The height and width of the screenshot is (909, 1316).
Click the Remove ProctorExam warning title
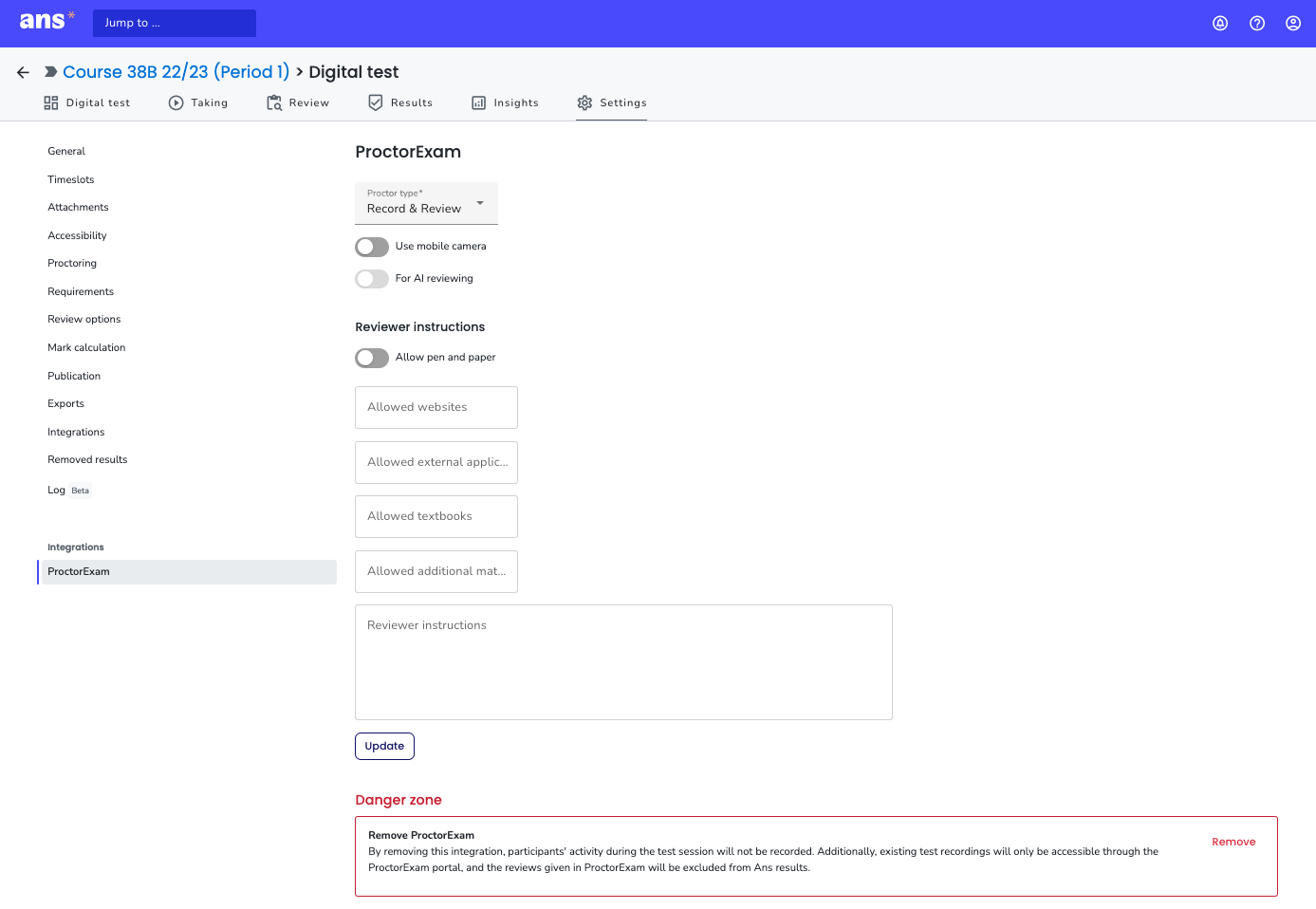421,835
